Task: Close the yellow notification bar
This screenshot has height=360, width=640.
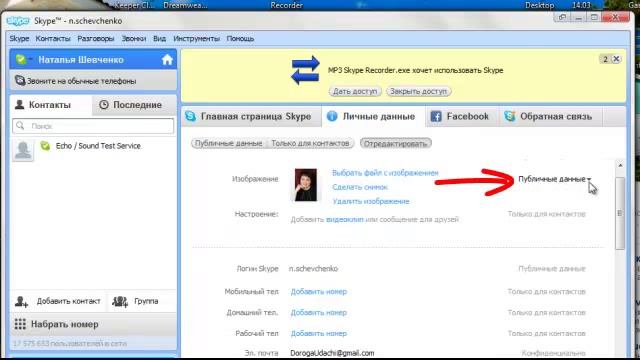Action: tap(616, 59)
